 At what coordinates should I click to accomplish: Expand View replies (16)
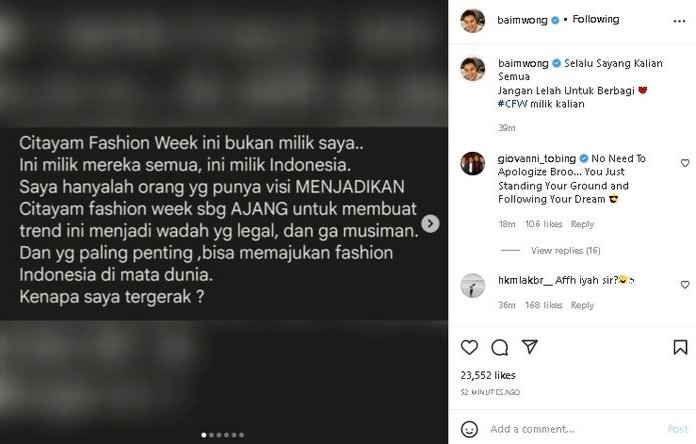click(x=565, y=250)
